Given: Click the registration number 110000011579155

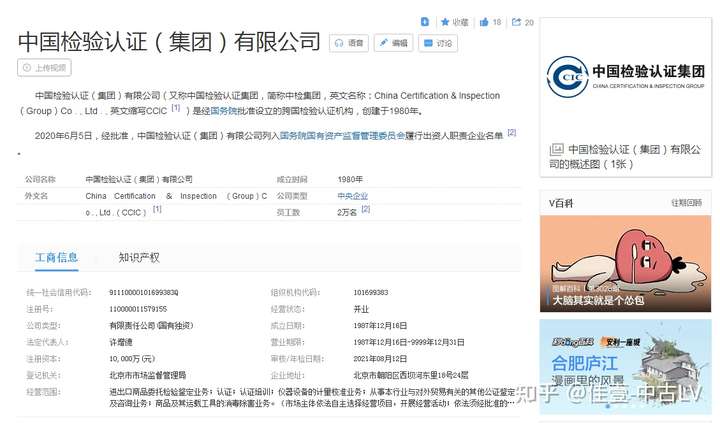Looking at the screenshot, I should 138,309.
